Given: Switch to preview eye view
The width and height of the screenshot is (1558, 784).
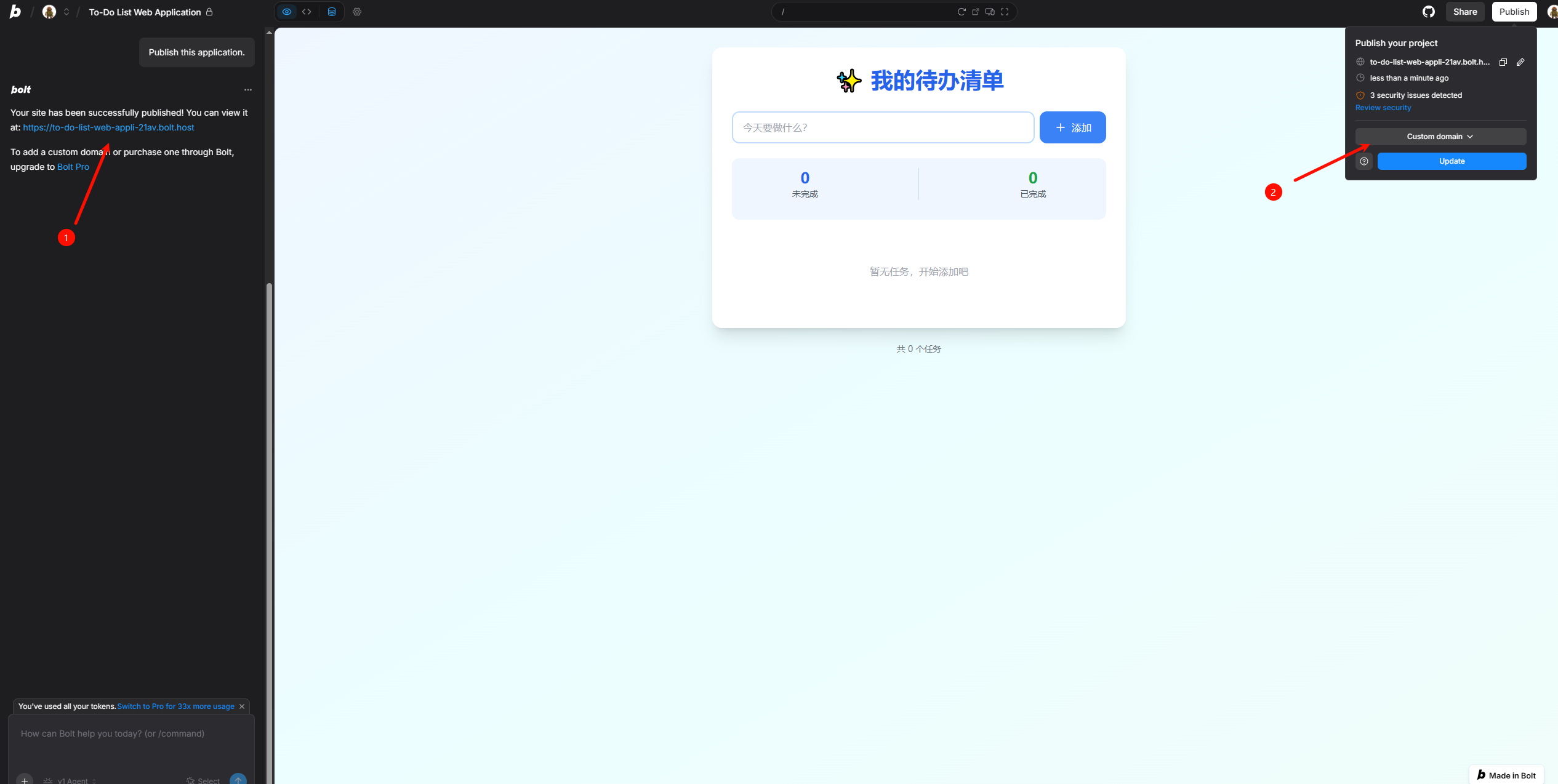Looking at the screenshot, I should click(287, 12).
